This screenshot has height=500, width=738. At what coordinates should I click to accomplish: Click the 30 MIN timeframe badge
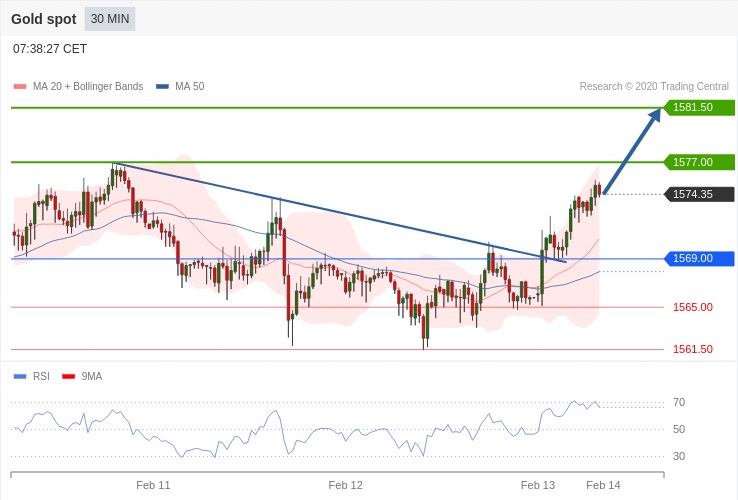pyautogui.click(x=110, y=19)
